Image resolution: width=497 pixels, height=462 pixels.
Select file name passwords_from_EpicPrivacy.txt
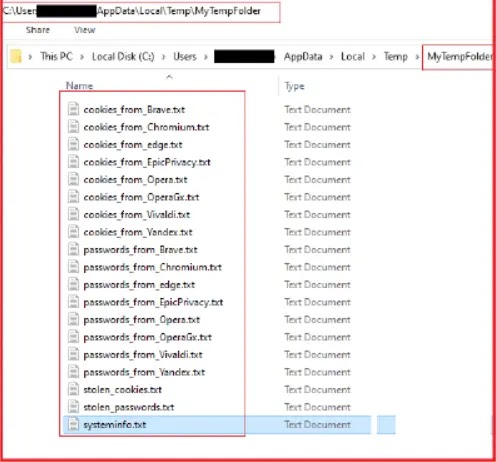pos(153,302)
